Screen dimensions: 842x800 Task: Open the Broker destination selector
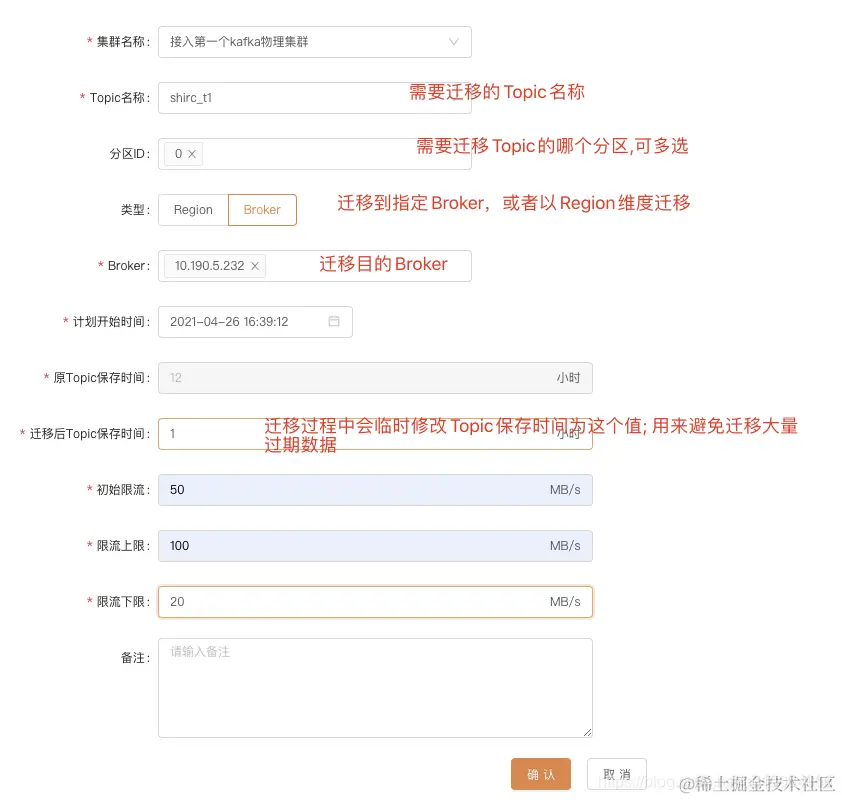tap(350, 266)
